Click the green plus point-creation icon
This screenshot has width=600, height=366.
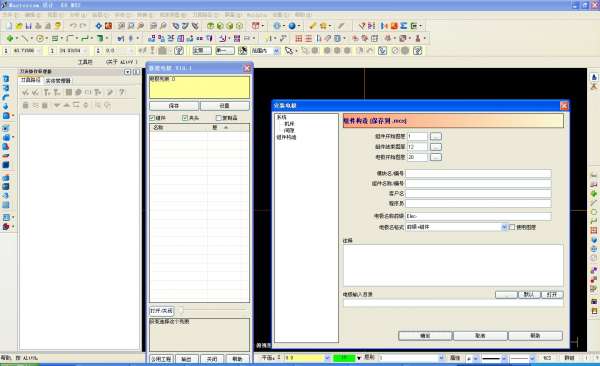10,38
